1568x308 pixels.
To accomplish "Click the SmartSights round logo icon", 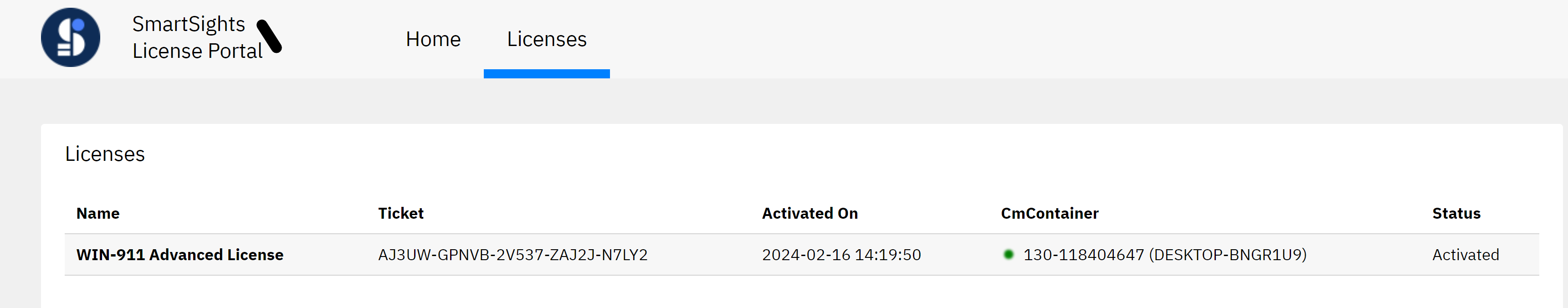I will [x=71, y=38].
